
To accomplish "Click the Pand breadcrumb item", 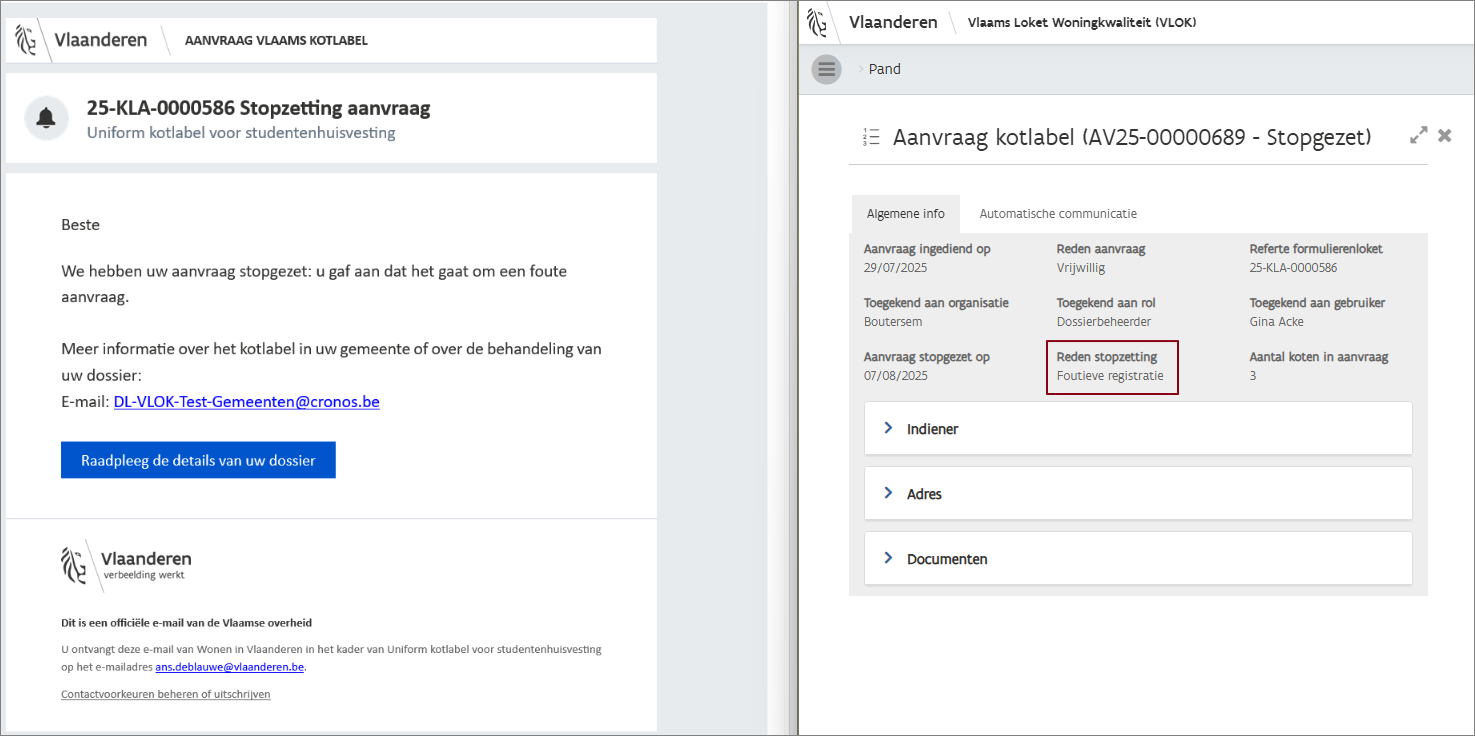I will click(x=884, y=69).
